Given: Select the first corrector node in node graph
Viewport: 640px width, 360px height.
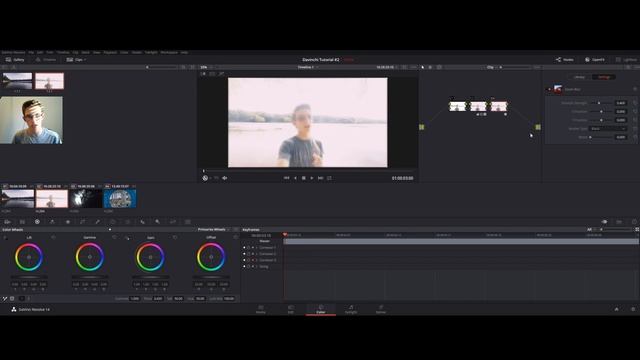Looking at the screenshot, I should [457, 106].
